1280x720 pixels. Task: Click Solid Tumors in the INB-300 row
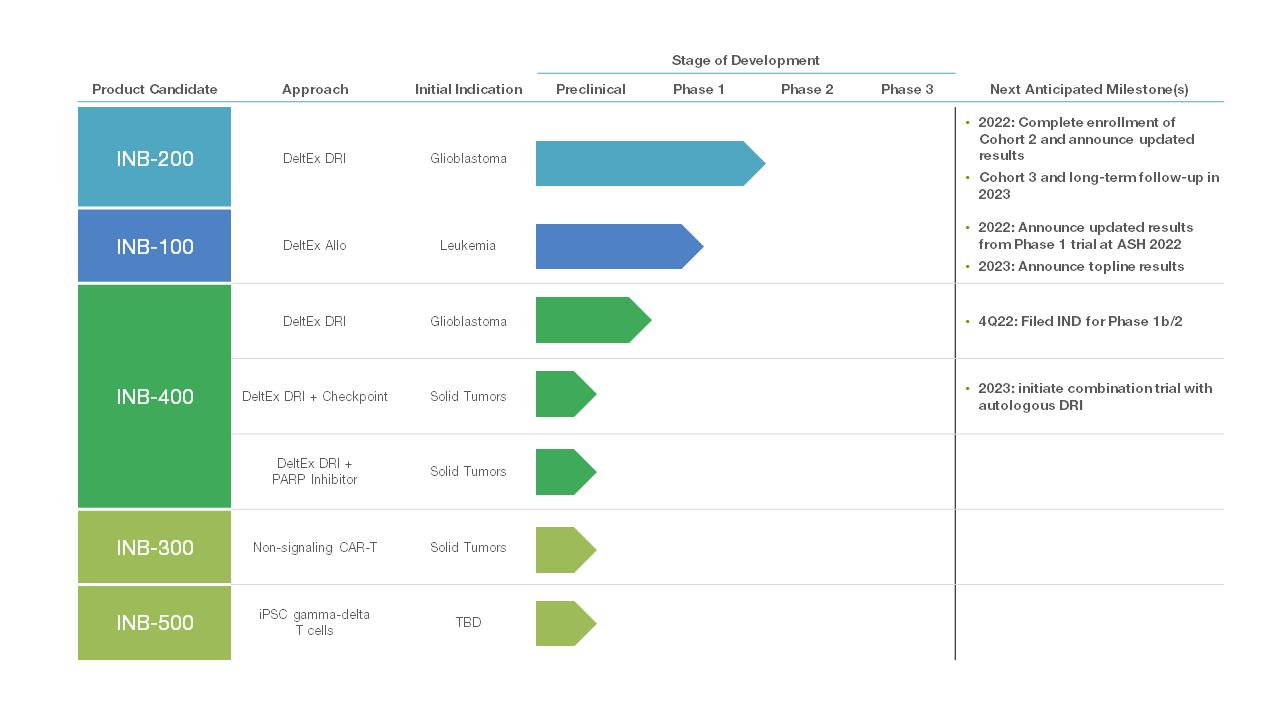pos(468,547)
